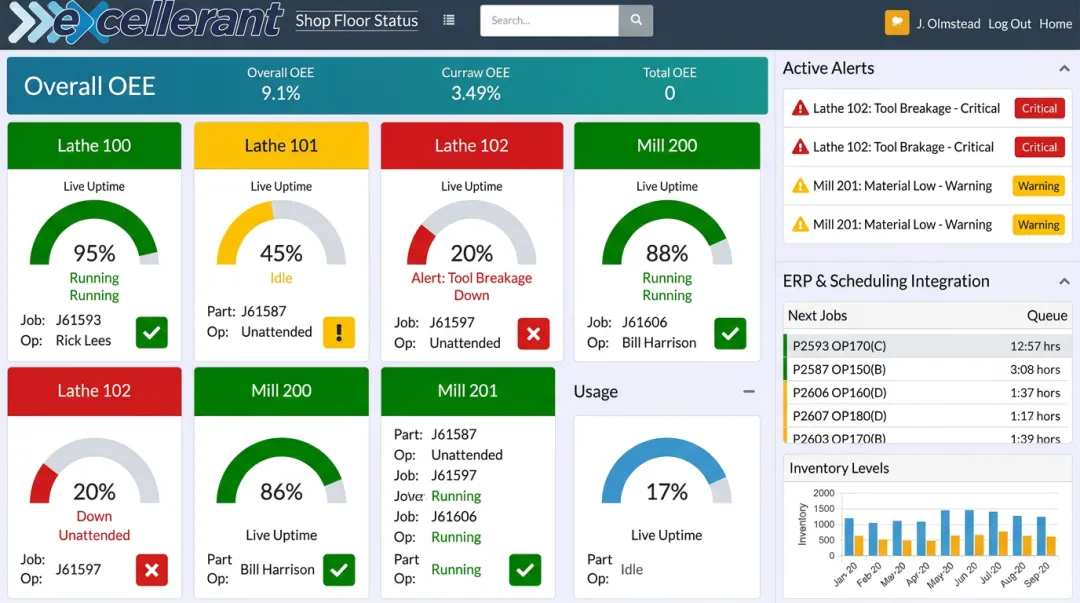Click warning triangle of first Mill 201 alert

[x=800, y=185]
